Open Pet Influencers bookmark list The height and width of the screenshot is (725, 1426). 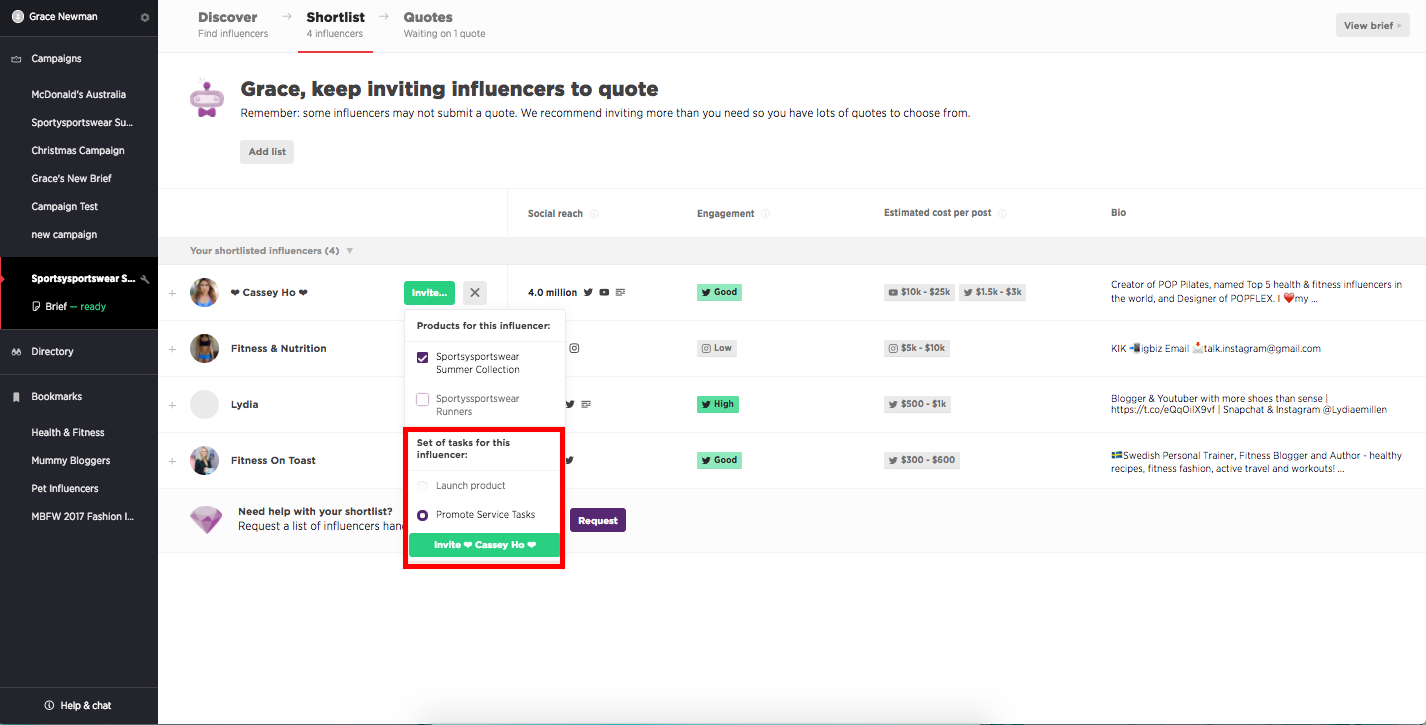pos(65,489)
